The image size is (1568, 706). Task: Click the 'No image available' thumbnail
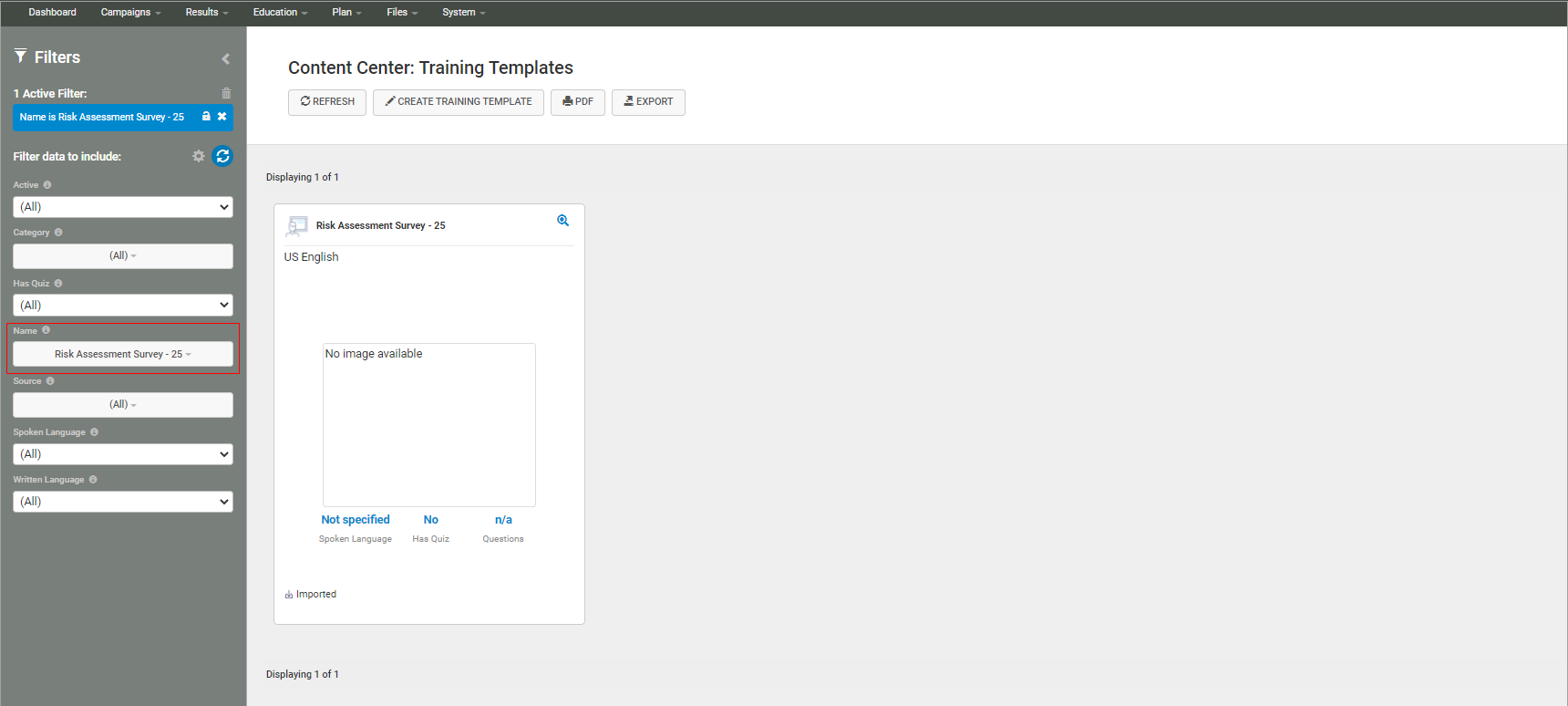coord(429,425)
